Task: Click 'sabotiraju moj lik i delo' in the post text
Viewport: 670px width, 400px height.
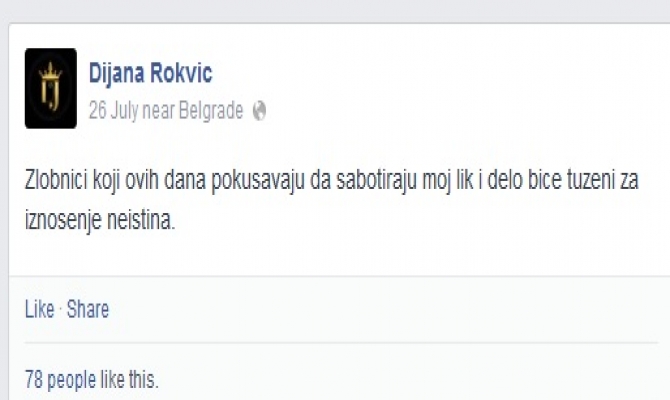Action: click(429, 180)
